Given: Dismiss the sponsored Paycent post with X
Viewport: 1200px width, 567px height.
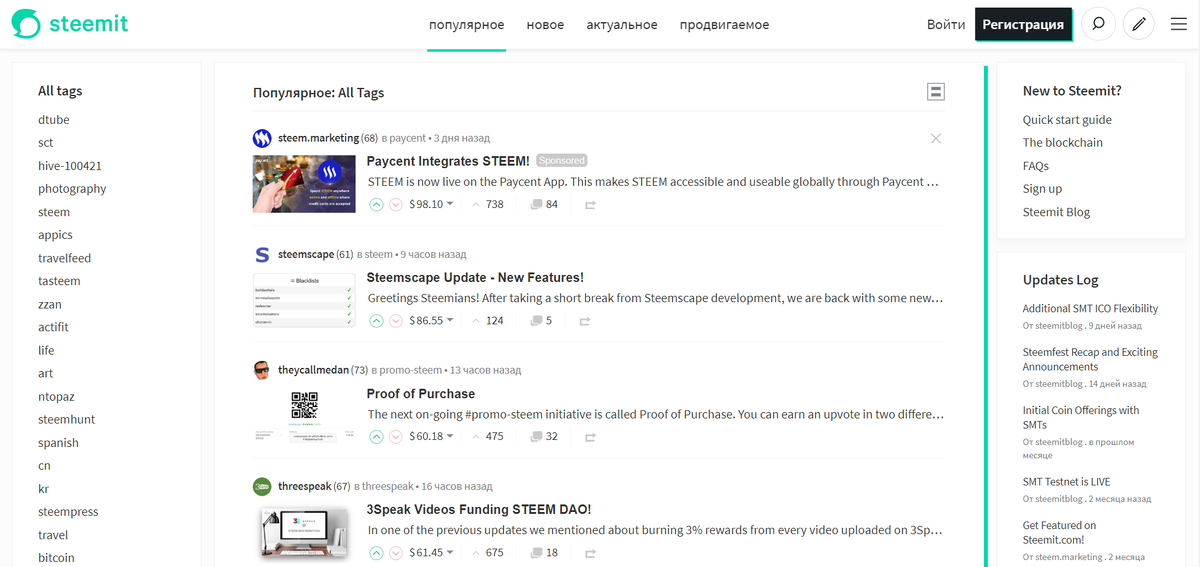Looking at the screenshot, I should 936,138.
